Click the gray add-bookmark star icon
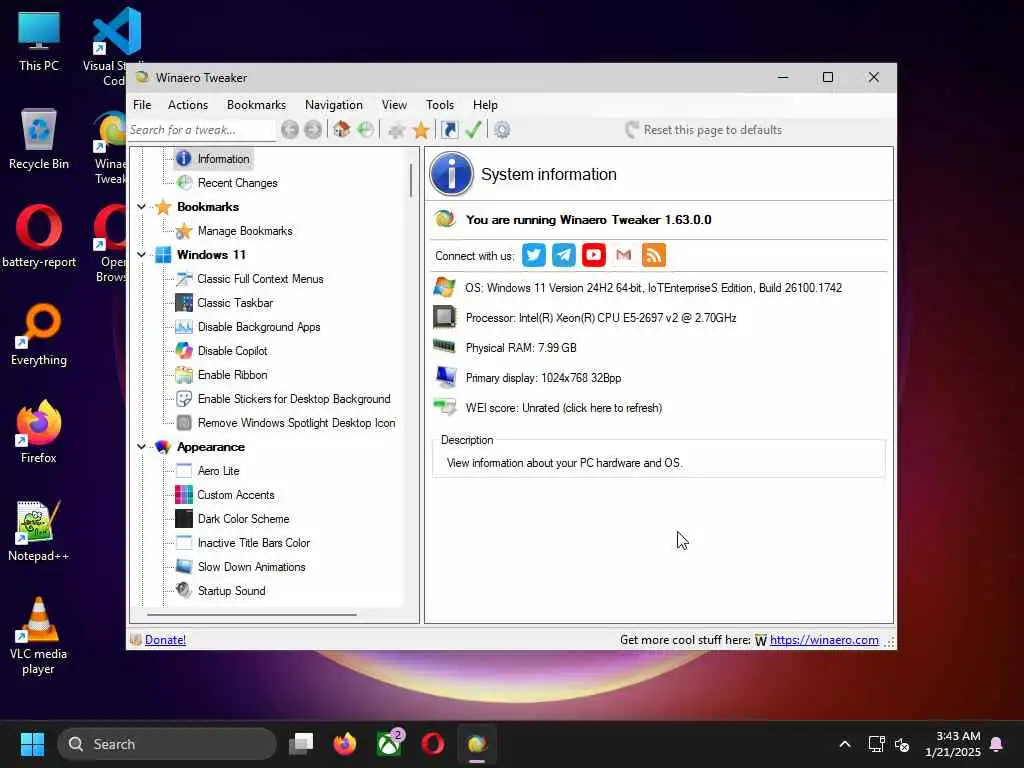Screen dimensions: 1024x768 (x=396, y=130)
